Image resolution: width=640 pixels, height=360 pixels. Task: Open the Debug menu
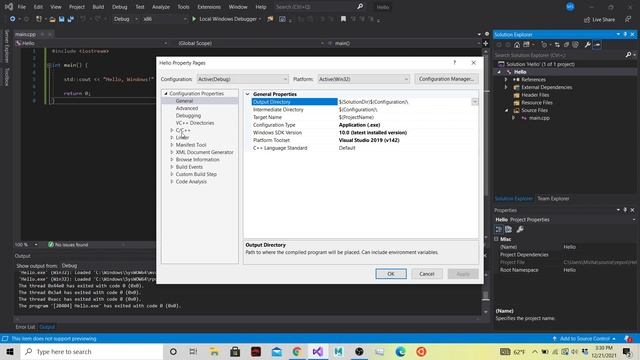tap(120, 7)
